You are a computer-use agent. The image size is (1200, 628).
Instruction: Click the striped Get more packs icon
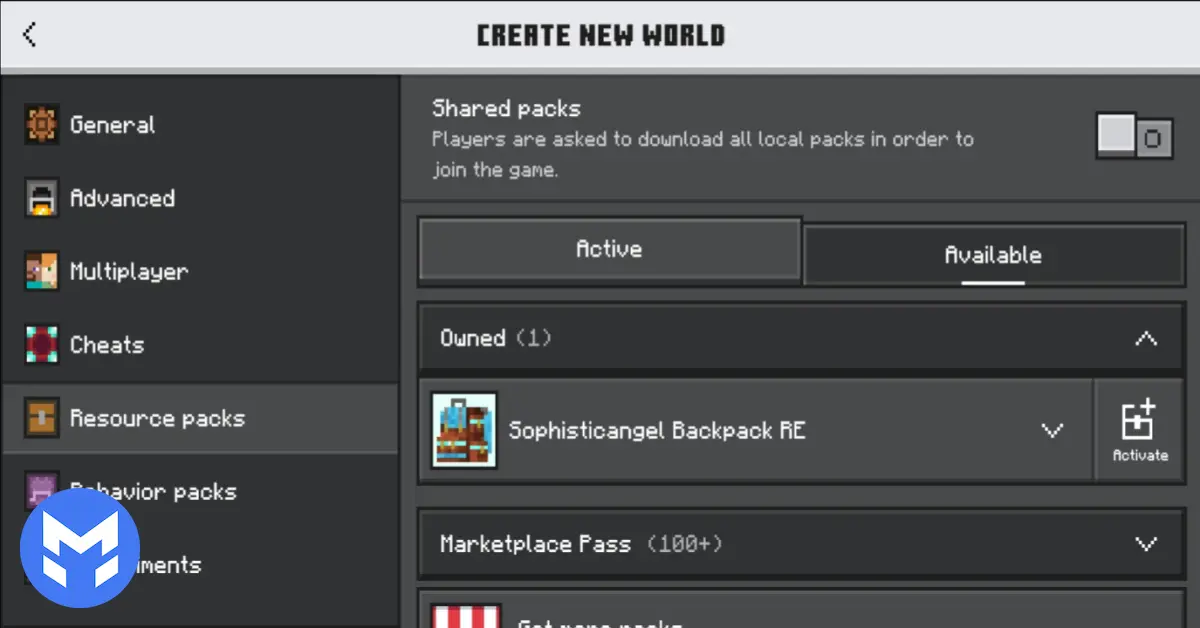[x=465, y=617]
